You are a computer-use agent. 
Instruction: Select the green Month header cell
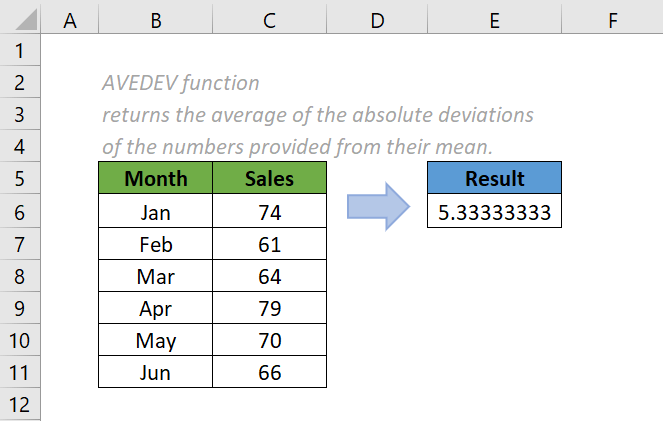(155, 179)
